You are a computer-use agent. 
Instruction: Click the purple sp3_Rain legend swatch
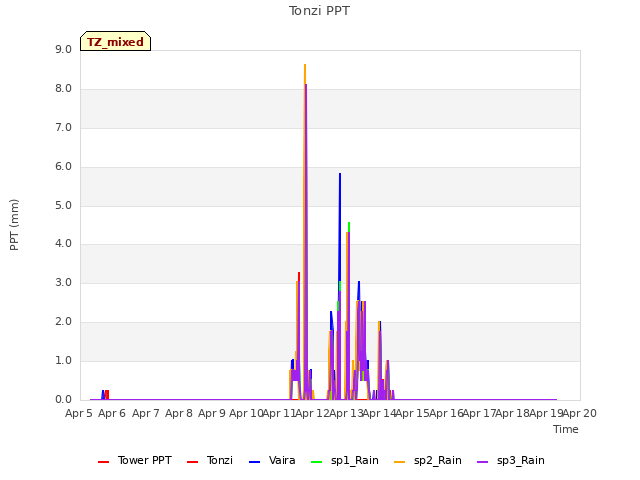(x=482, y=462)
